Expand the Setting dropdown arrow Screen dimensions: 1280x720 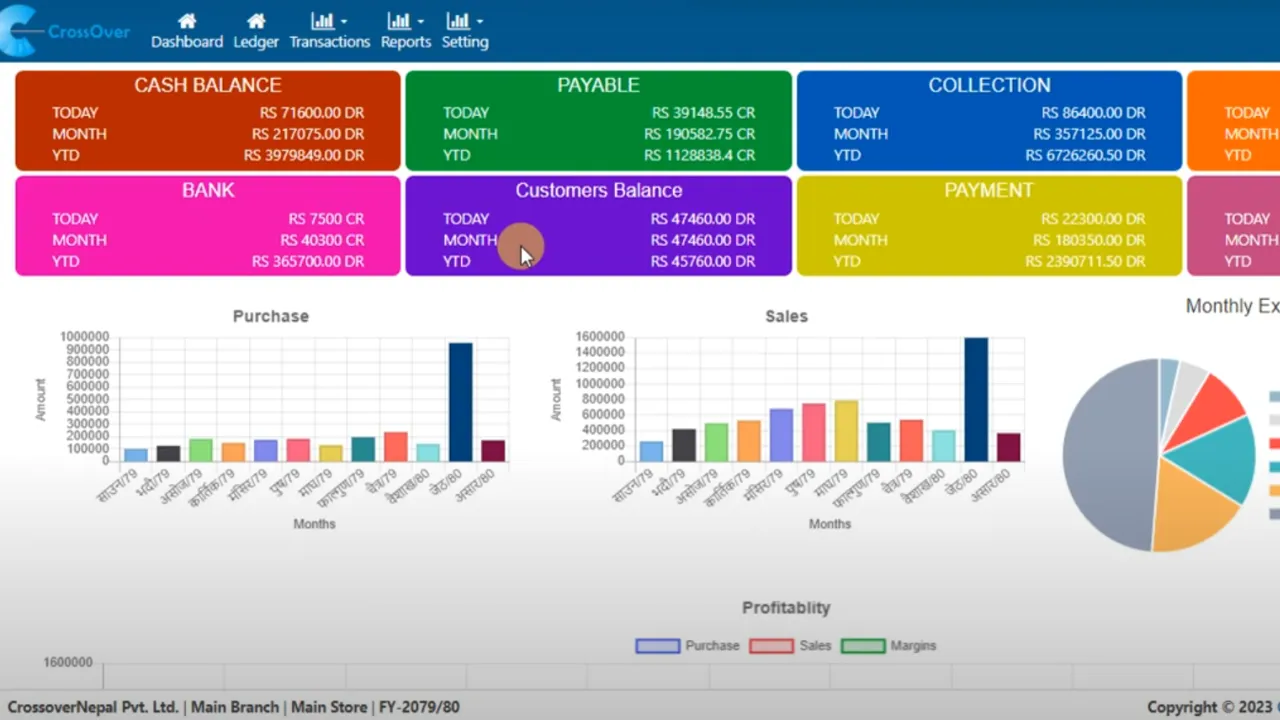point(478,20)
